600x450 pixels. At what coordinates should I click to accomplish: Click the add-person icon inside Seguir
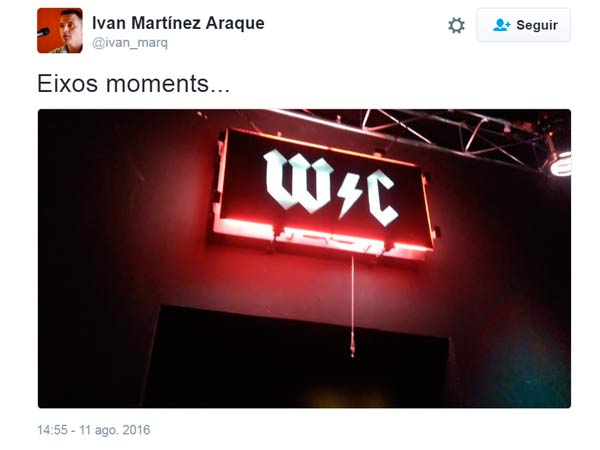pyautogui.click(x=501, y=25)
